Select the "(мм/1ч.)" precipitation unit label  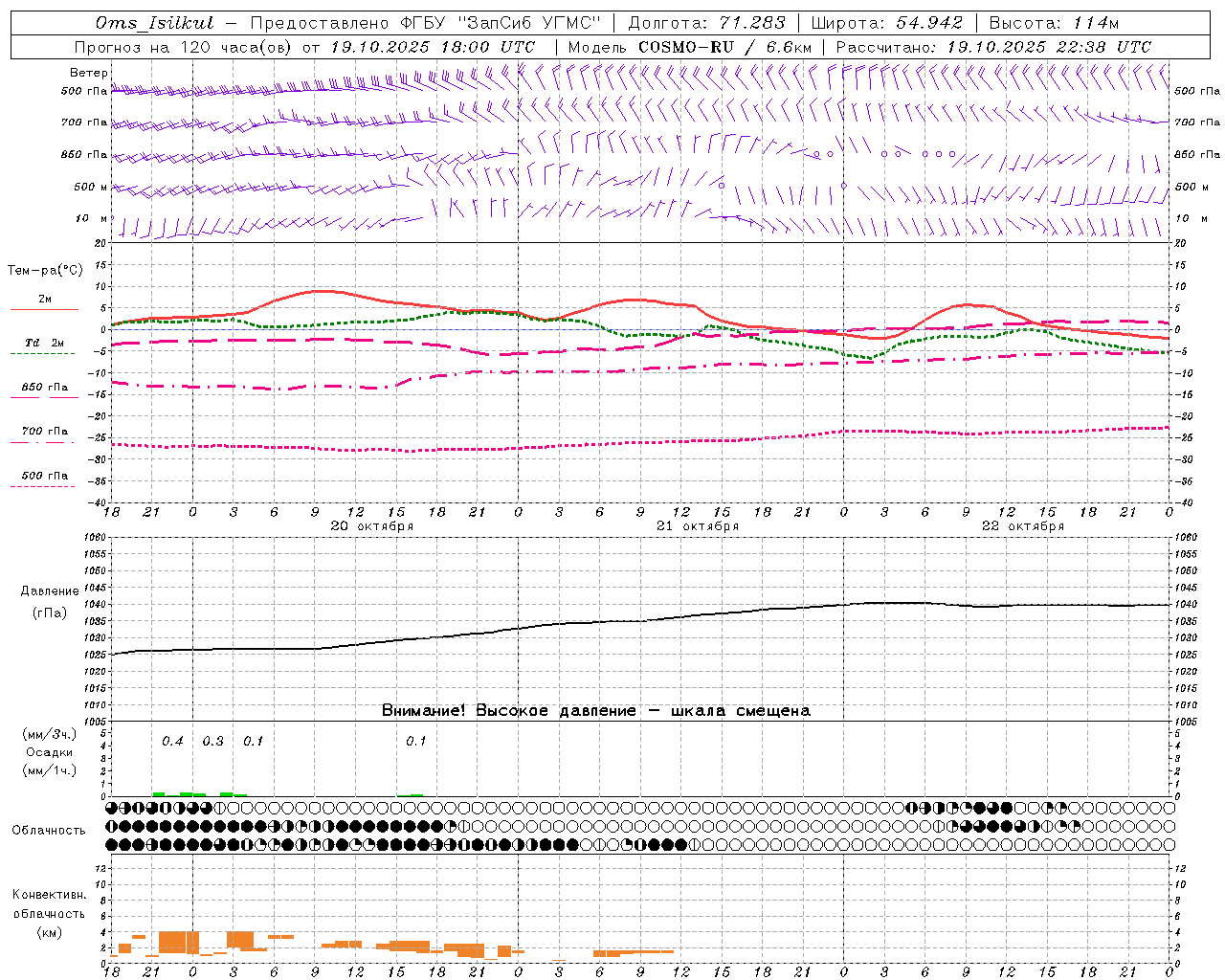(50, 770)
